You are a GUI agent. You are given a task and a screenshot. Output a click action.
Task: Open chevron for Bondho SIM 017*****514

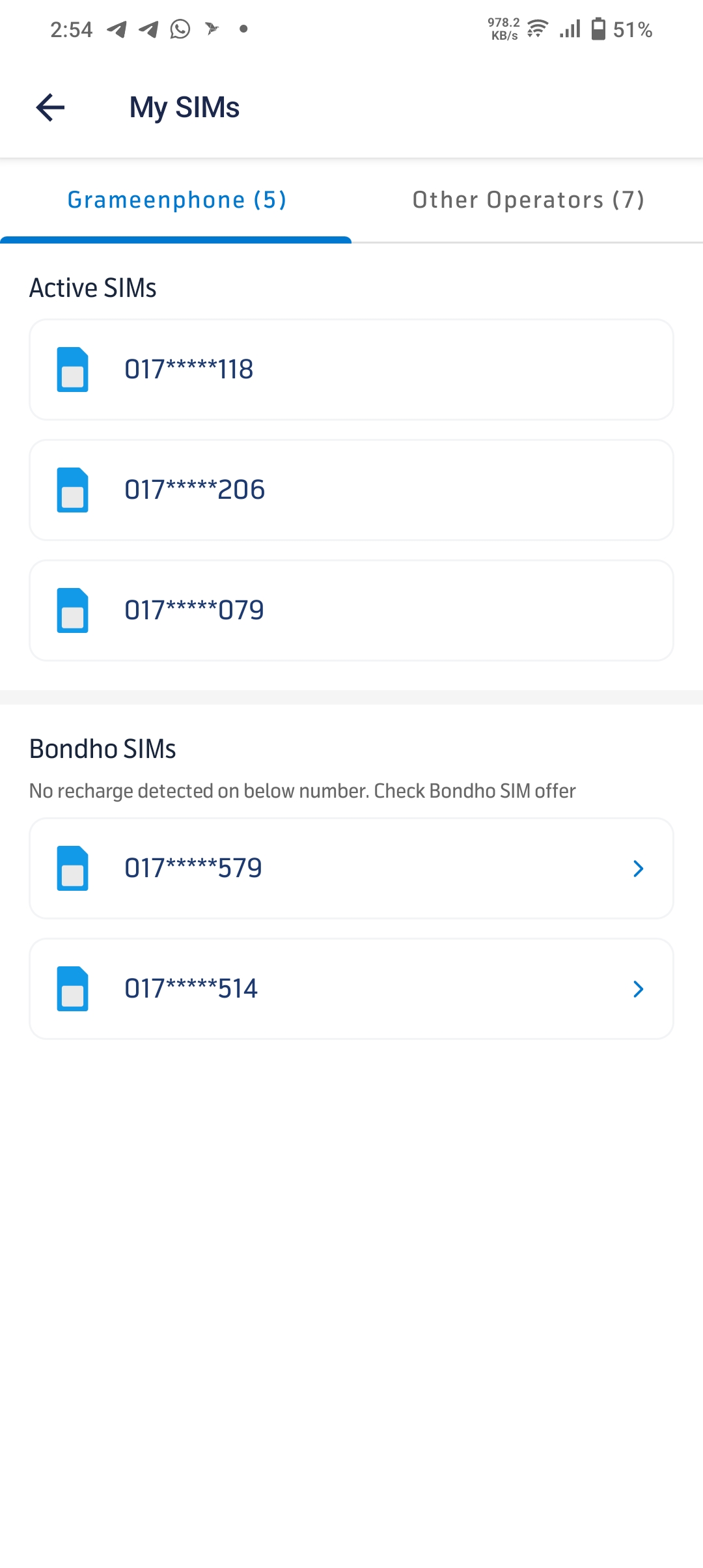tap(638, 988)
